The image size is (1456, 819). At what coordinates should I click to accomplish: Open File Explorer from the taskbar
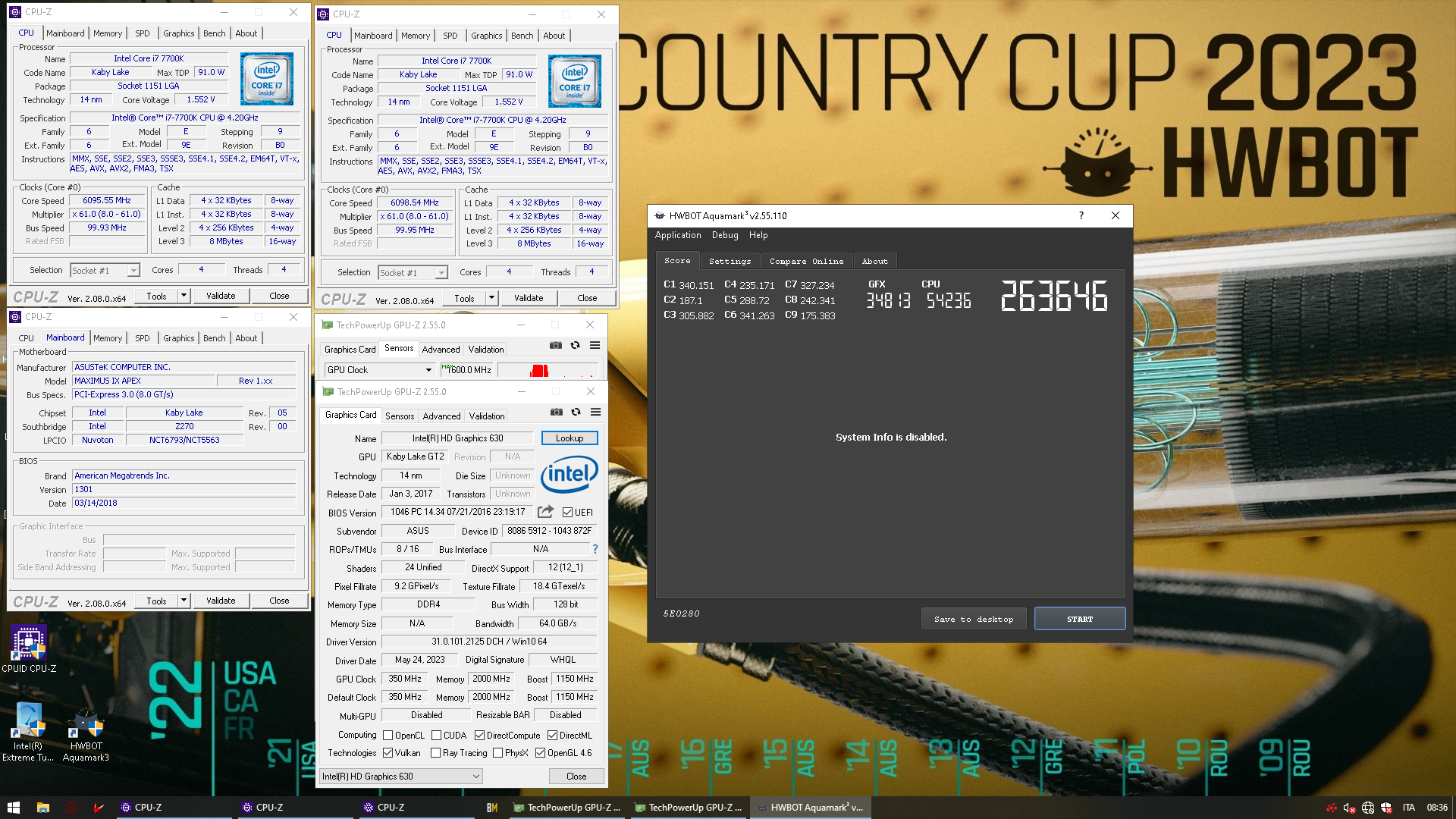tap(43, 808)
